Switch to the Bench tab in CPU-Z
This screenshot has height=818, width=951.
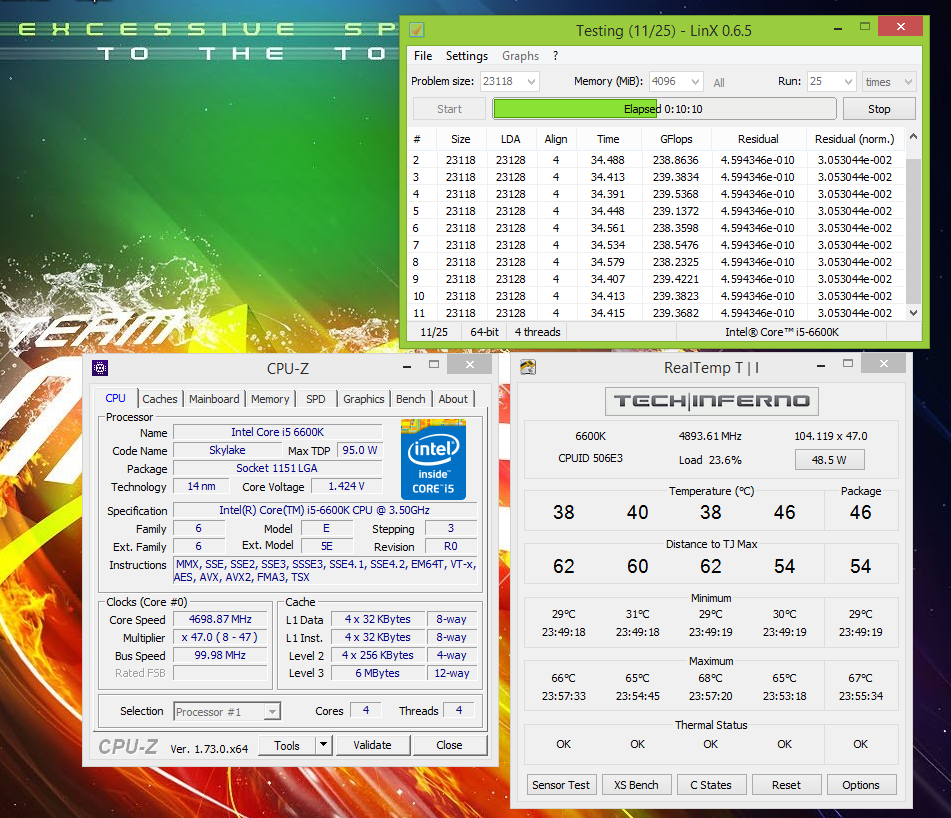pyautogui.click(x=411, y=399)
